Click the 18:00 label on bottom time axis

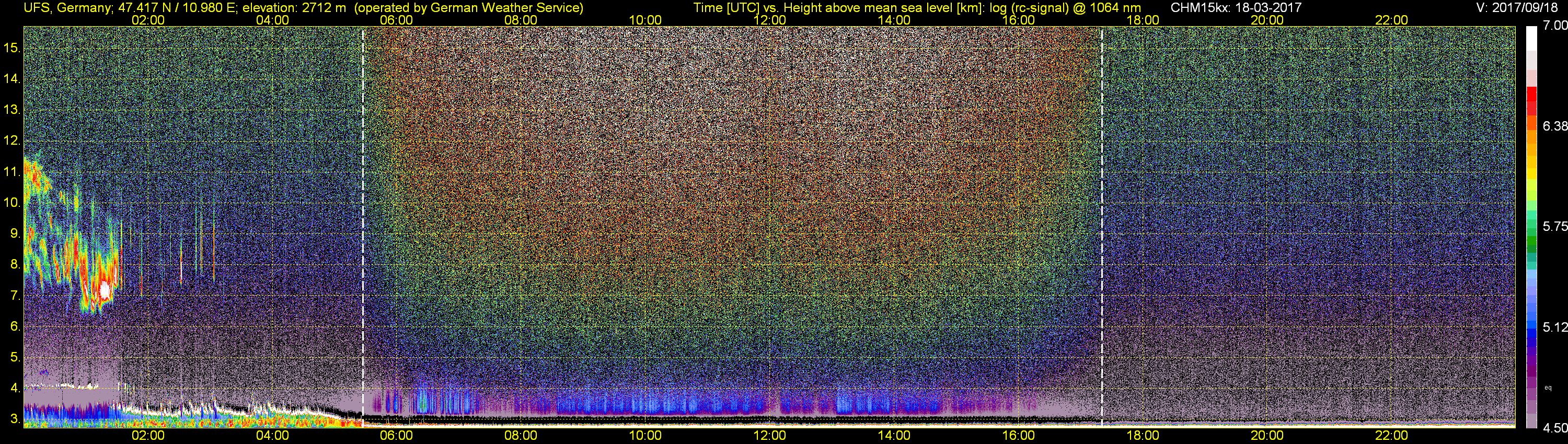point(1143,436)
